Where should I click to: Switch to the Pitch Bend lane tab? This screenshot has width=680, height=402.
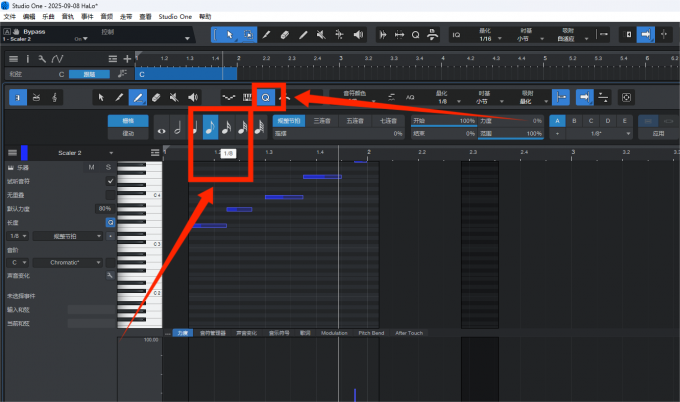372,332
